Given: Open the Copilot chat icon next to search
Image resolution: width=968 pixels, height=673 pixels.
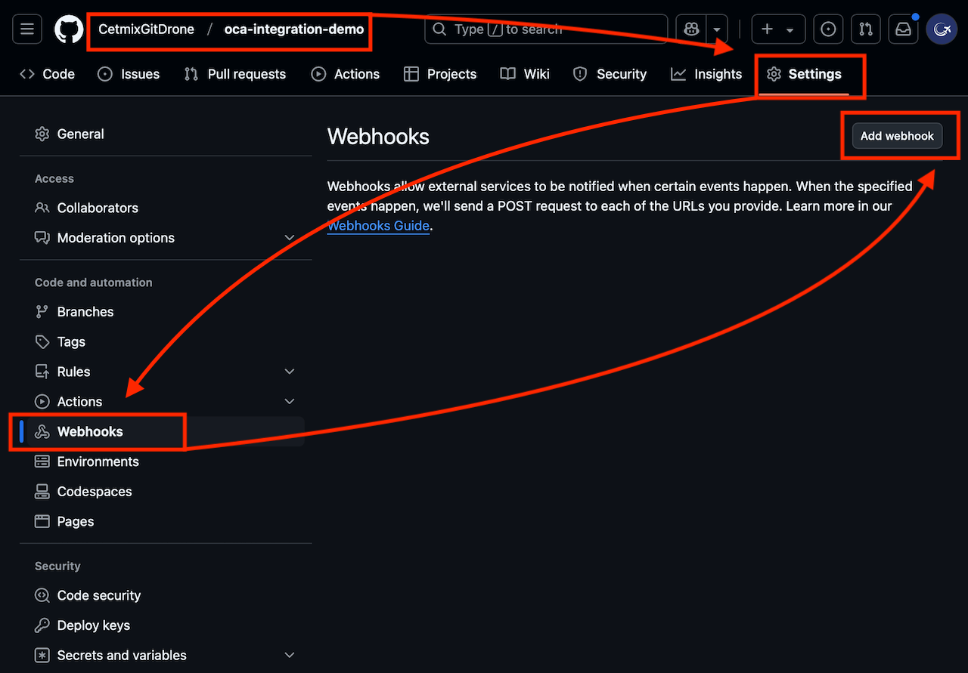Looking at the screenshot, I should point(691,29).
